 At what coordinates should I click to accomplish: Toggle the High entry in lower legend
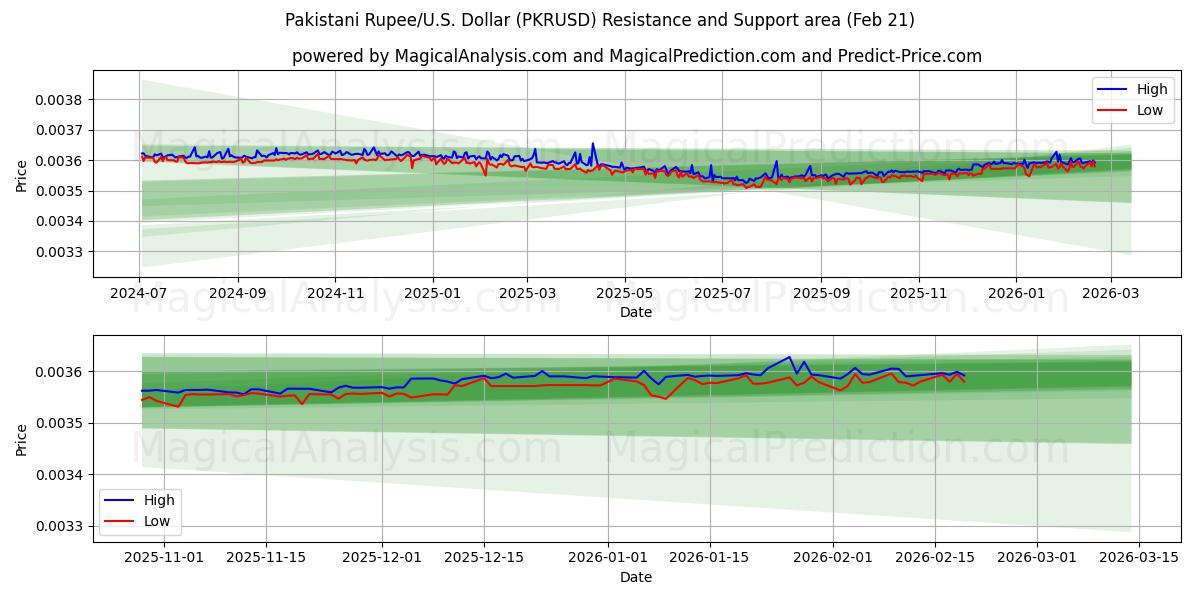click(x=161, y=500)
